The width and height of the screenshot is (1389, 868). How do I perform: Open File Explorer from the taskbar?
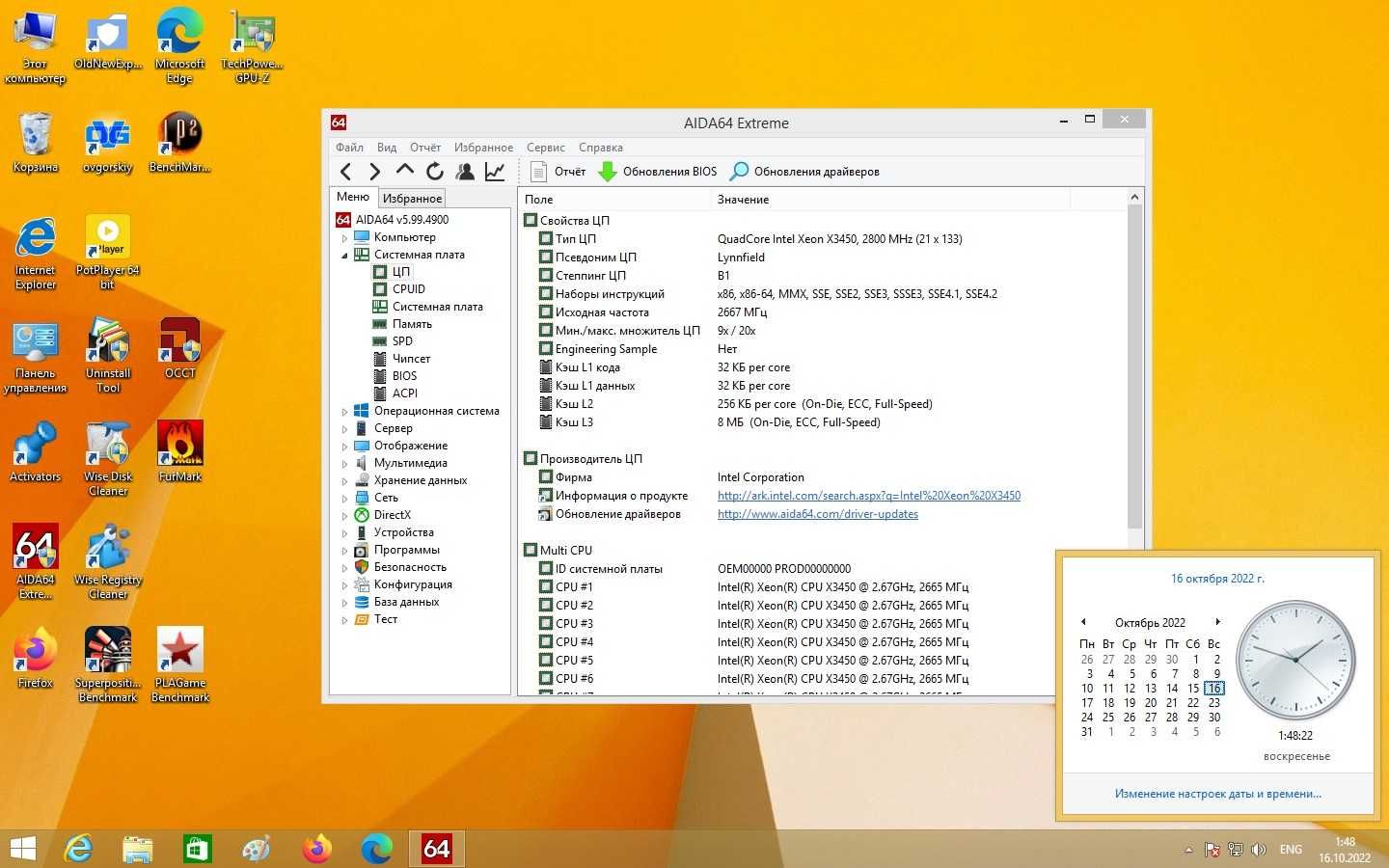(138, 849)
